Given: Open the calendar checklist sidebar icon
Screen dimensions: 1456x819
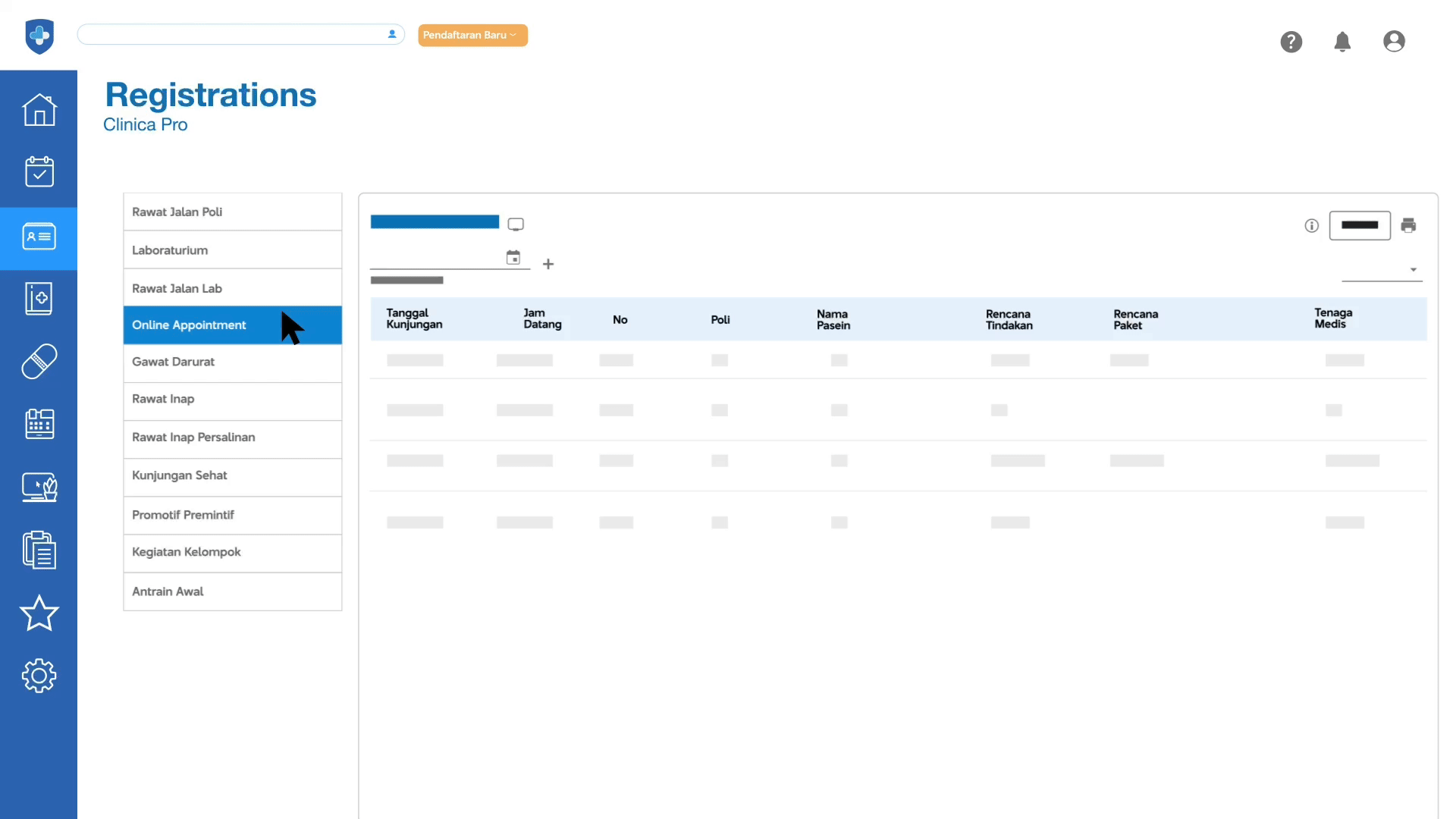Looking at the screenshot, I should (39, 172).
